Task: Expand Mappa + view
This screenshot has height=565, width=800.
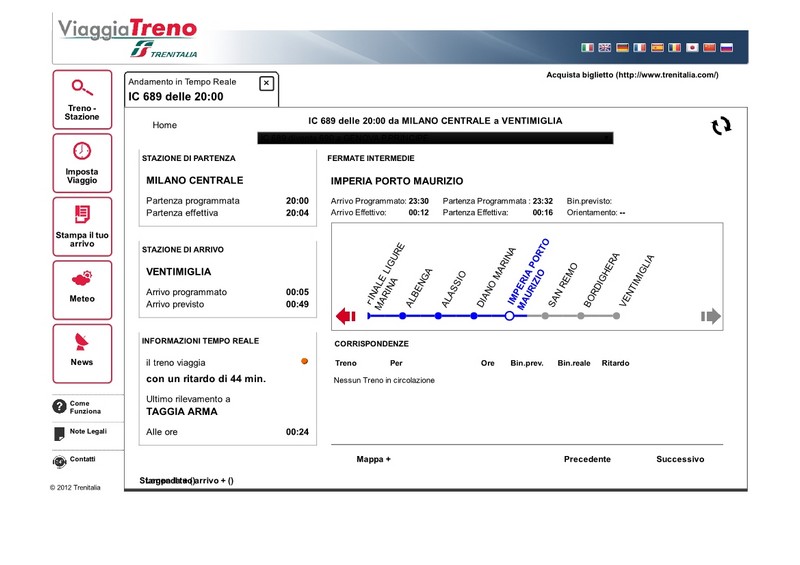Action: 373,459
